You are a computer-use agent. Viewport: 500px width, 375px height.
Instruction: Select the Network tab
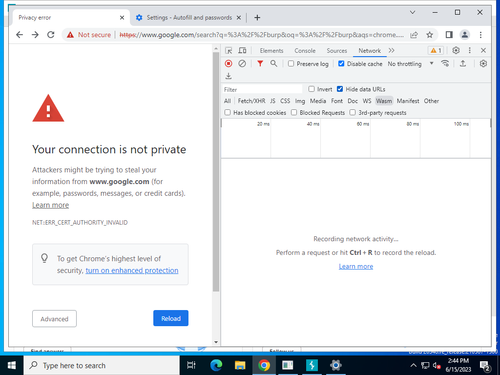[369, 51]
